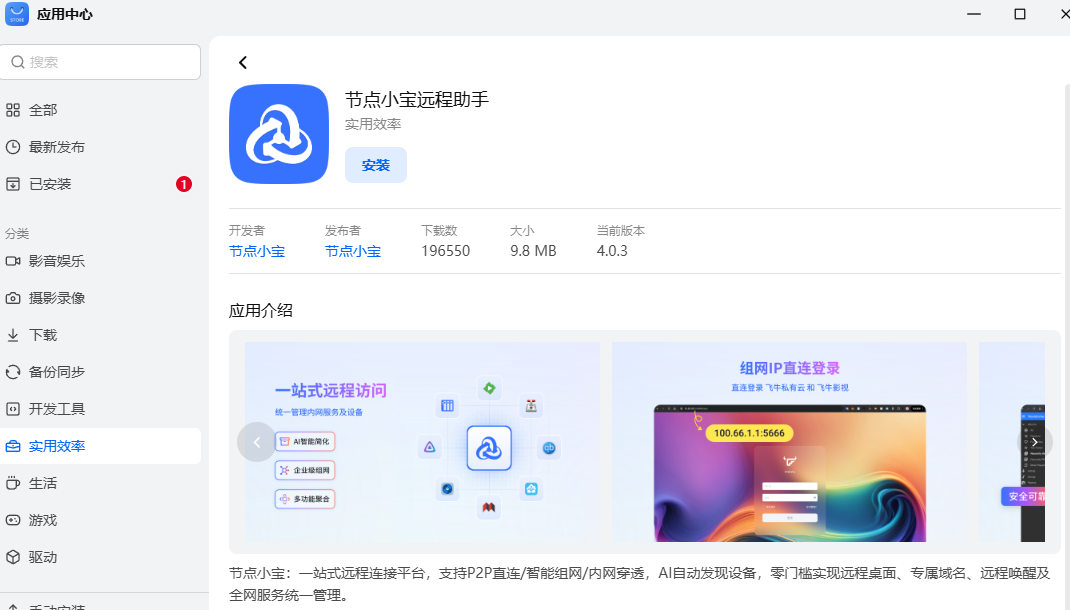Click the 实用效率 subtitle under the app name
The image size is (1070, 610).
pyautogui.click(x=373, y=124)
